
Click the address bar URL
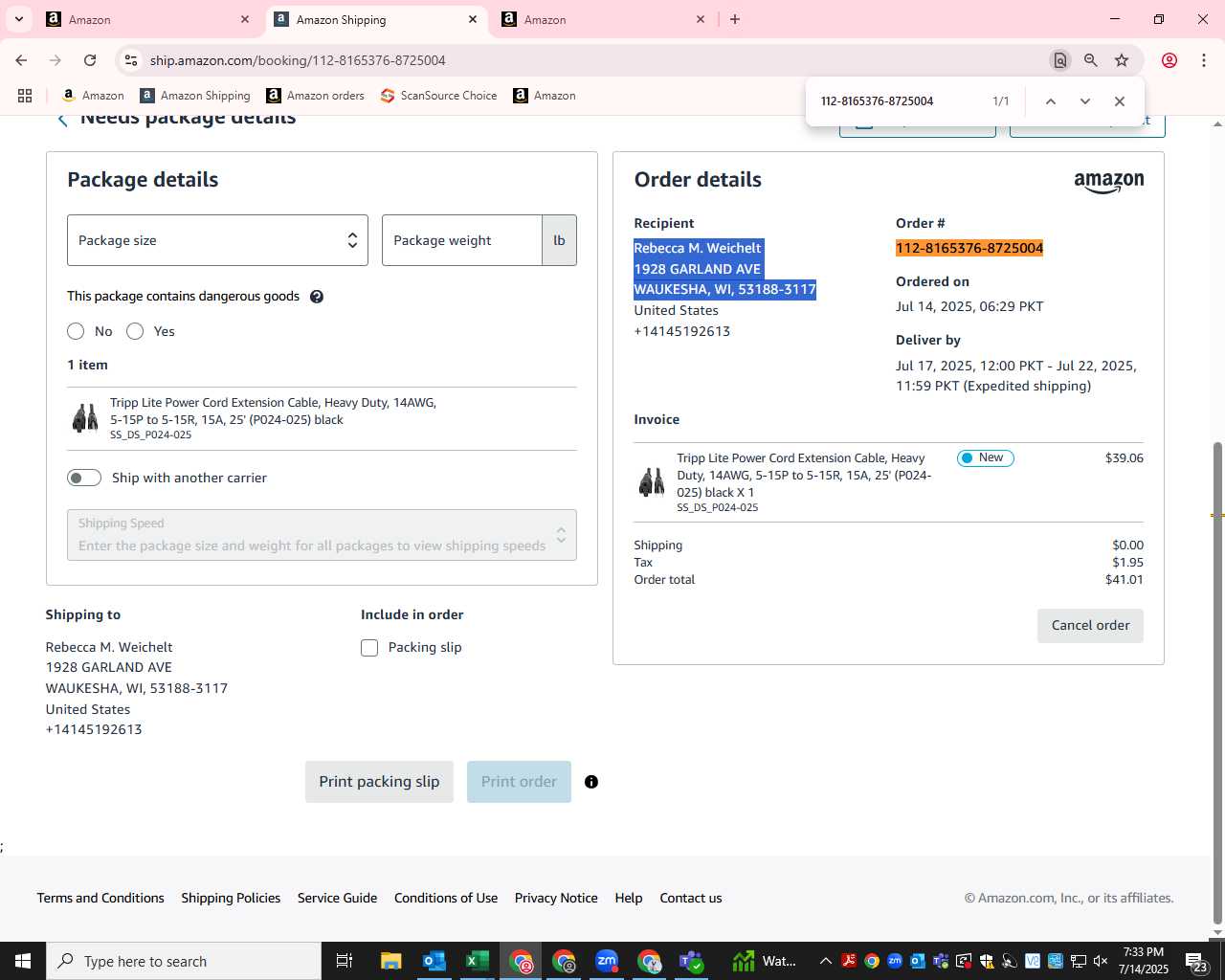[x=298, y=60]
